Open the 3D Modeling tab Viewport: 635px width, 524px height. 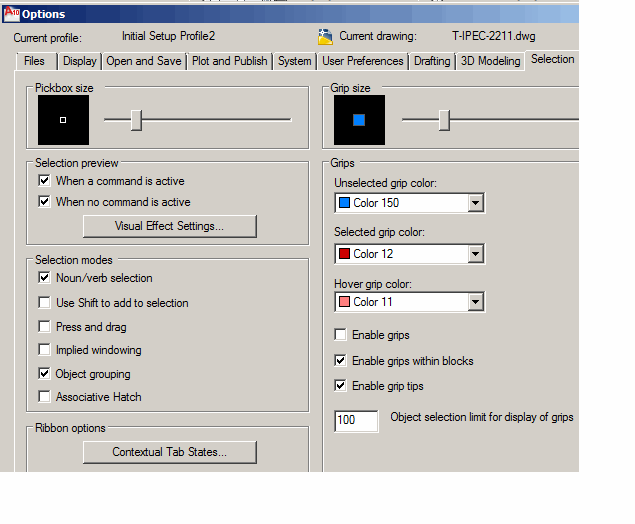pyautogui.click(x=490, y=61)
